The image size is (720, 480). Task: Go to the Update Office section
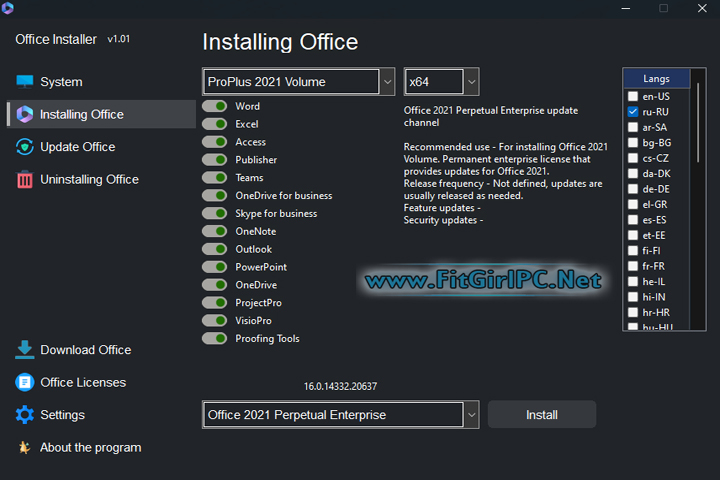(77, 147)
